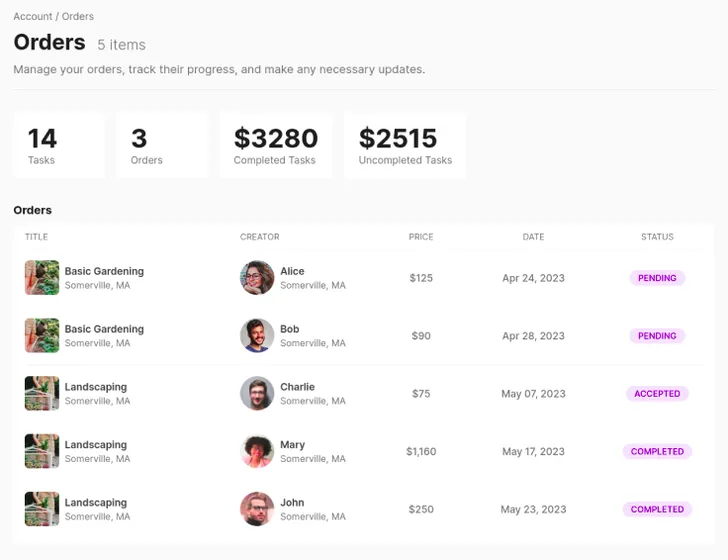The image size is (728, 560).
Task: Select Mary's profile picture
Action: coord(257,452)
